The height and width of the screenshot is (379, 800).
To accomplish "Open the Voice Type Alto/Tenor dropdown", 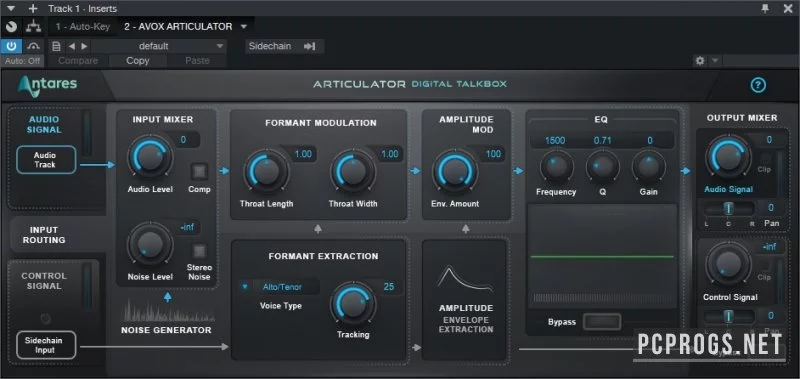I will pos(279,287).
